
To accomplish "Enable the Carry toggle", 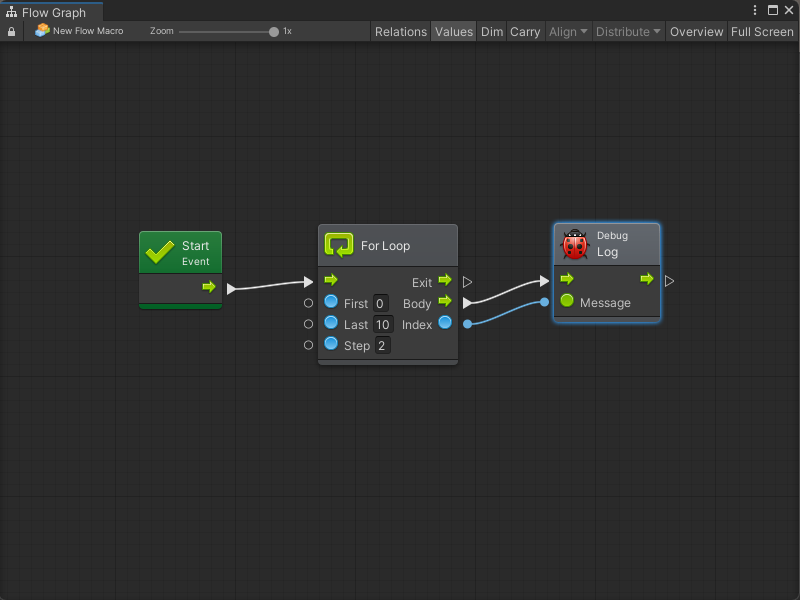I will pyautogui.click(x=525, y=31).
